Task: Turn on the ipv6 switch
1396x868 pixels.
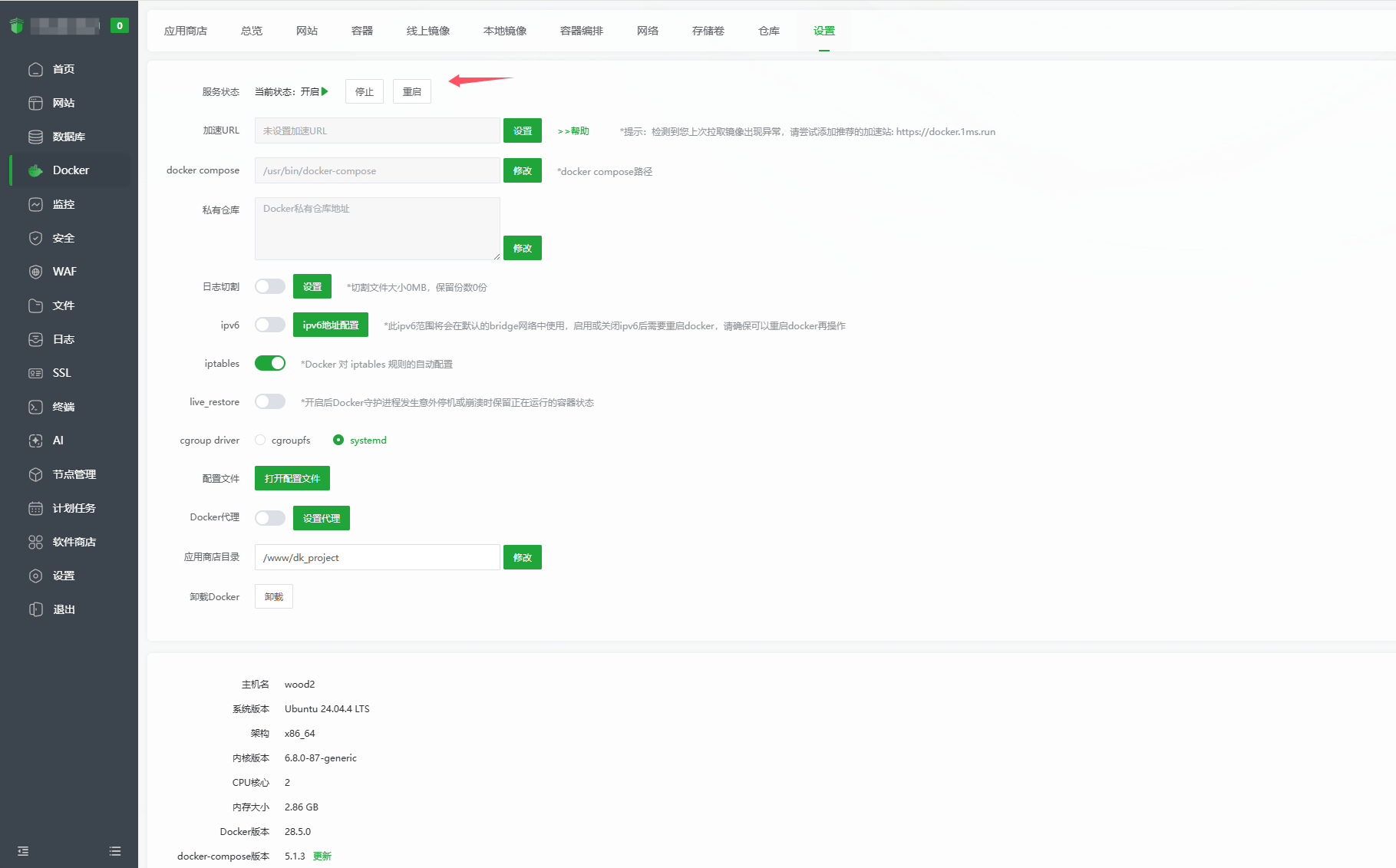Action: (270, 325)
